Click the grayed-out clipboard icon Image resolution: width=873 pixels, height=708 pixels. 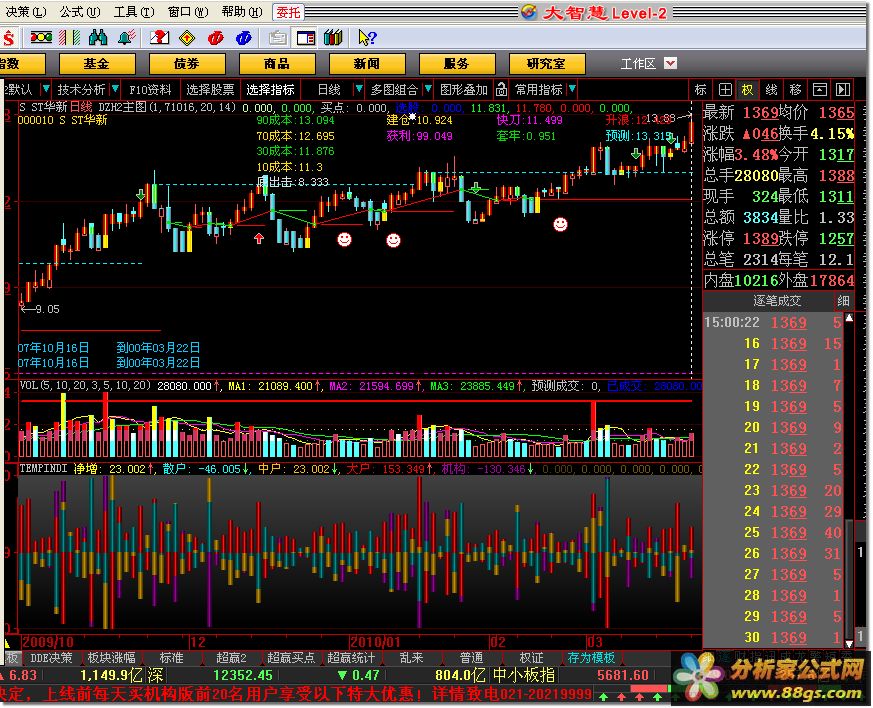[x=277, y=38]
